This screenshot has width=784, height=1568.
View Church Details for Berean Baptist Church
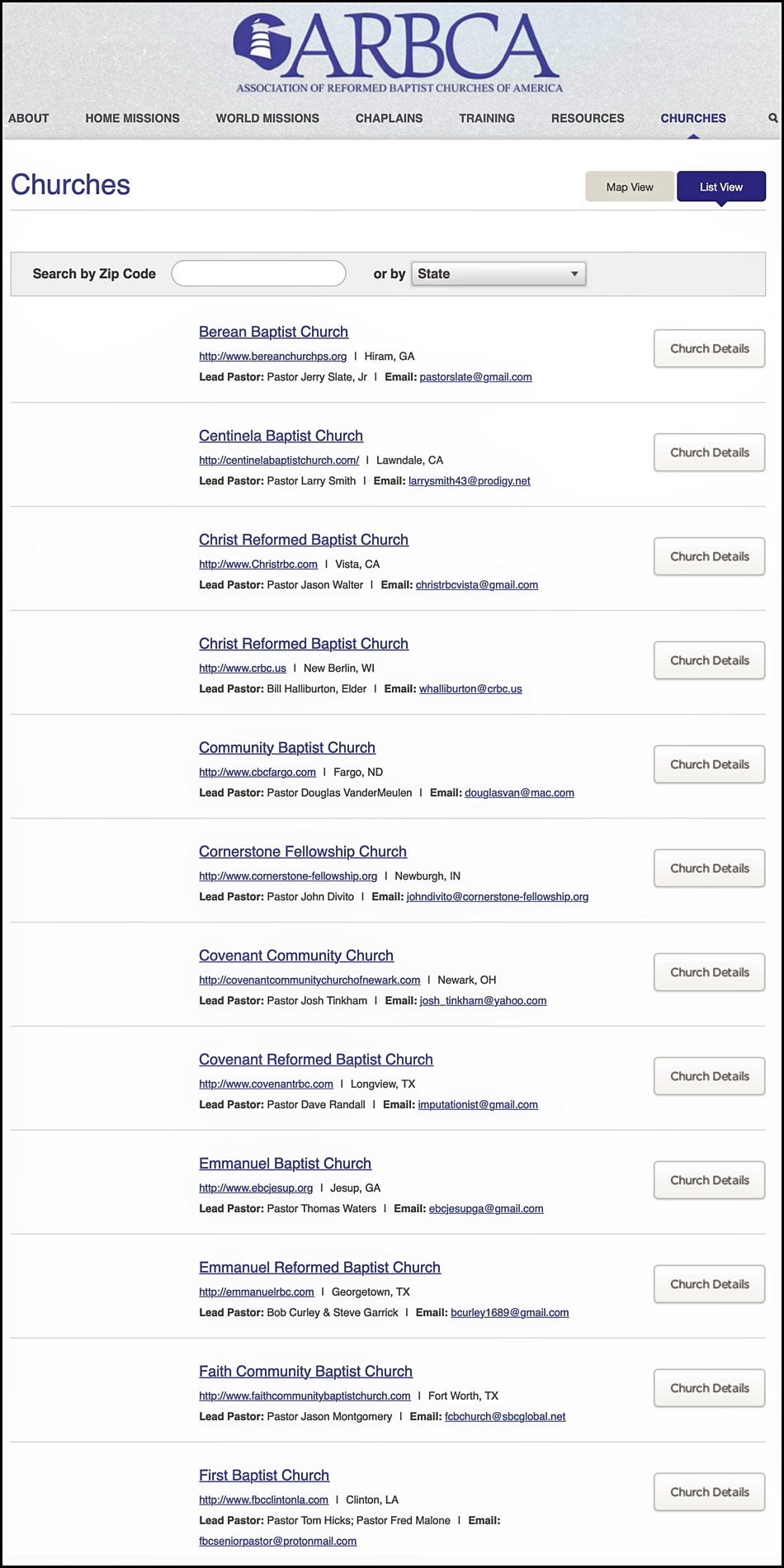click(x=709, y=349)
